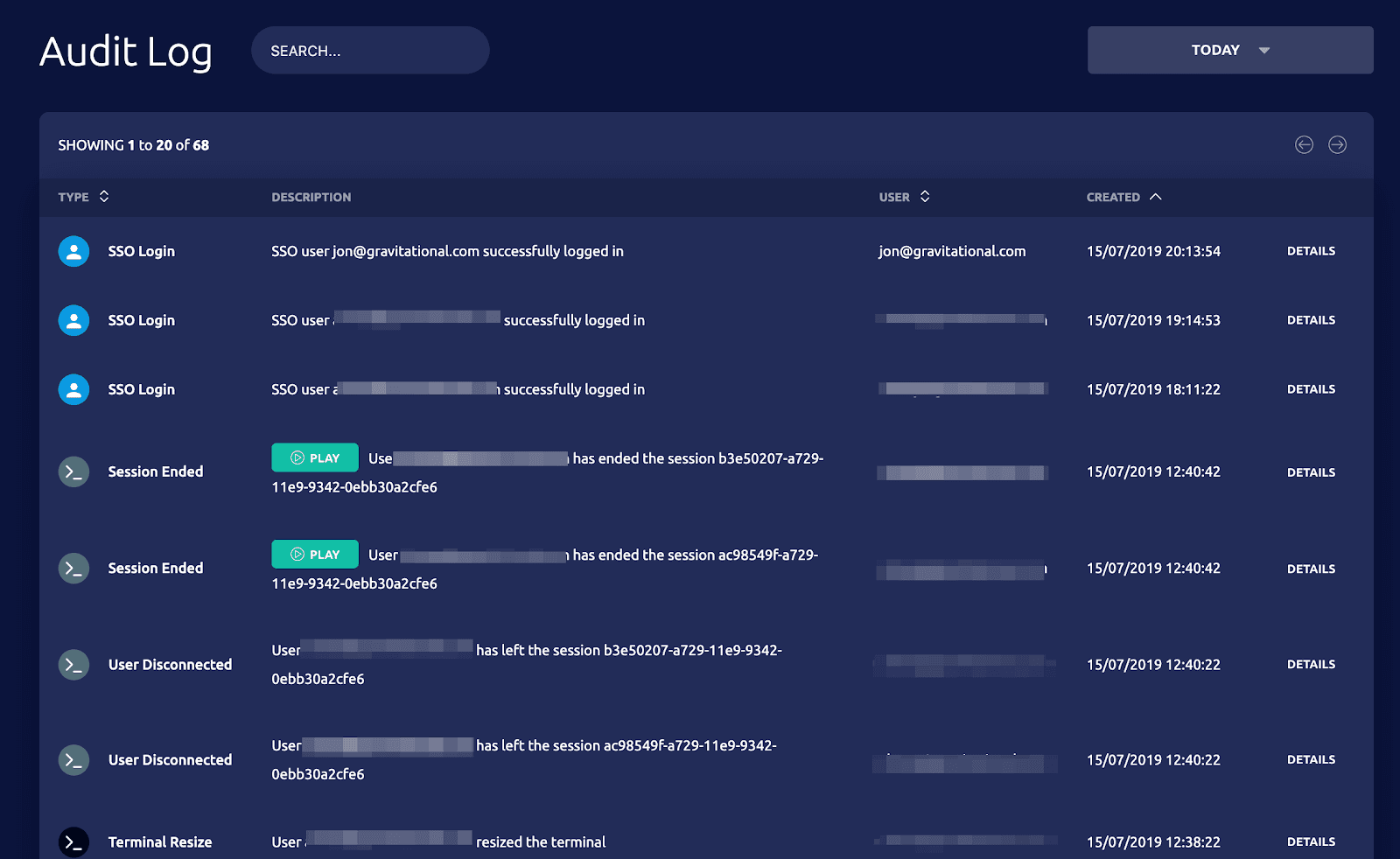Sort the table by the USER column
This screenshot has height=859, width=1400.
(x=904, y=197)
